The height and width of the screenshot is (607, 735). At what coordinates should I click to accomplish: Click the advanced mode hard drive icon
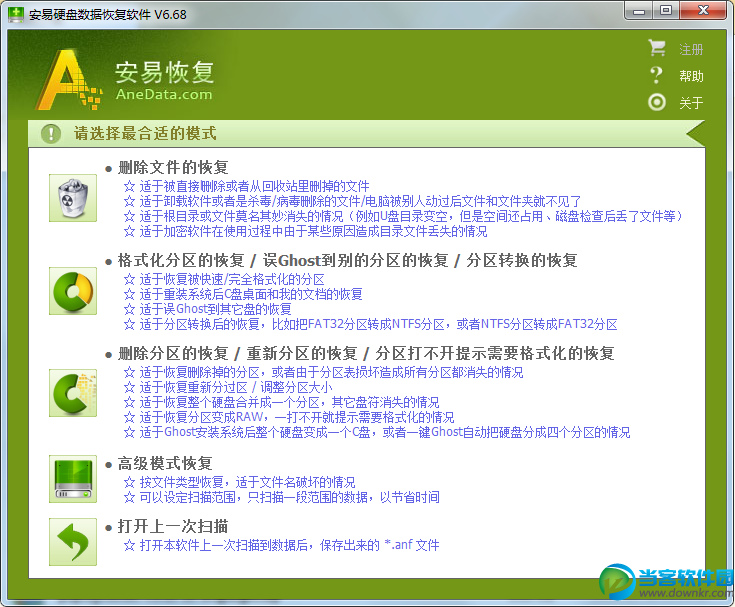click(x=73, y=479)
